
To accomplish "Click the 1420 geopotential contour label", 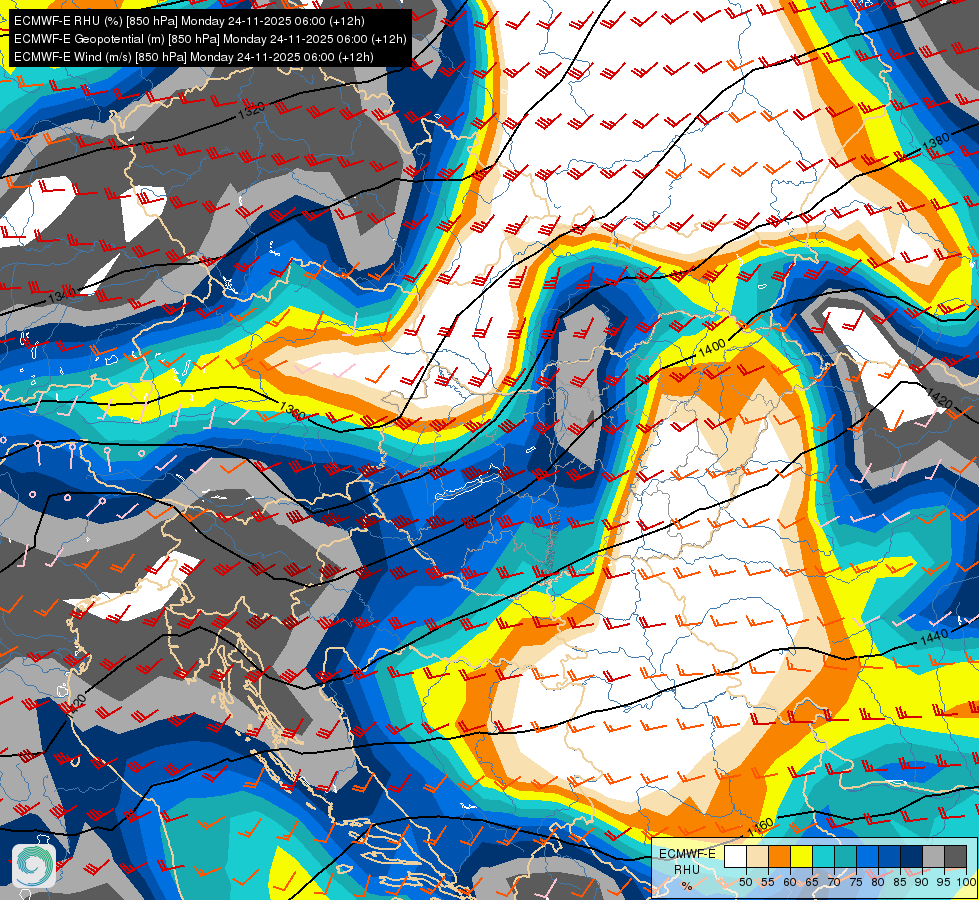I will click(x=938, y=397).
